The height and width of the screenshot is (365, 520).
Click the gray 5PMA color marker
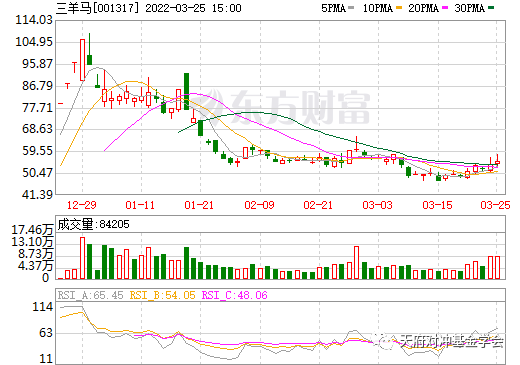[x=351, y=7]
